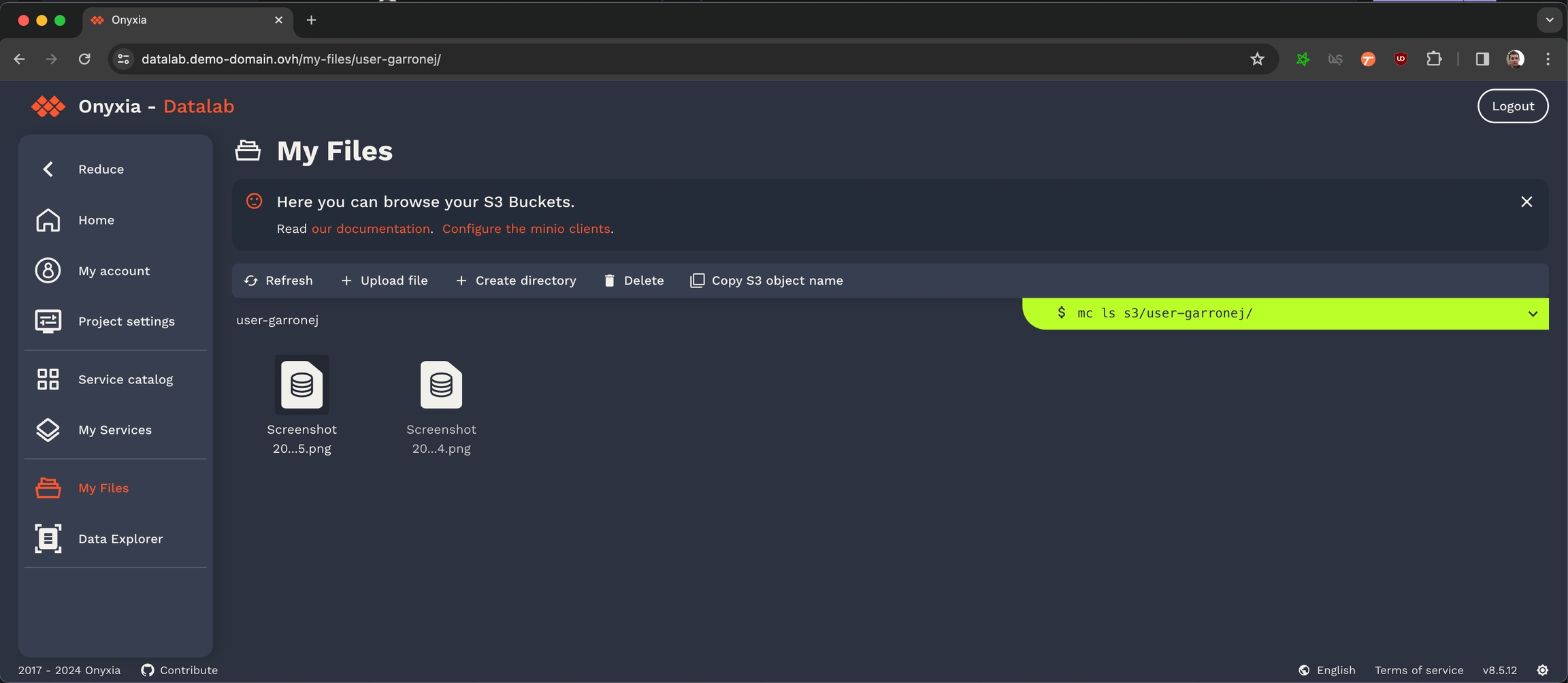Expand the mc ls command bar
Viewport: 1568px width, 683px height.
[1533, 314]
